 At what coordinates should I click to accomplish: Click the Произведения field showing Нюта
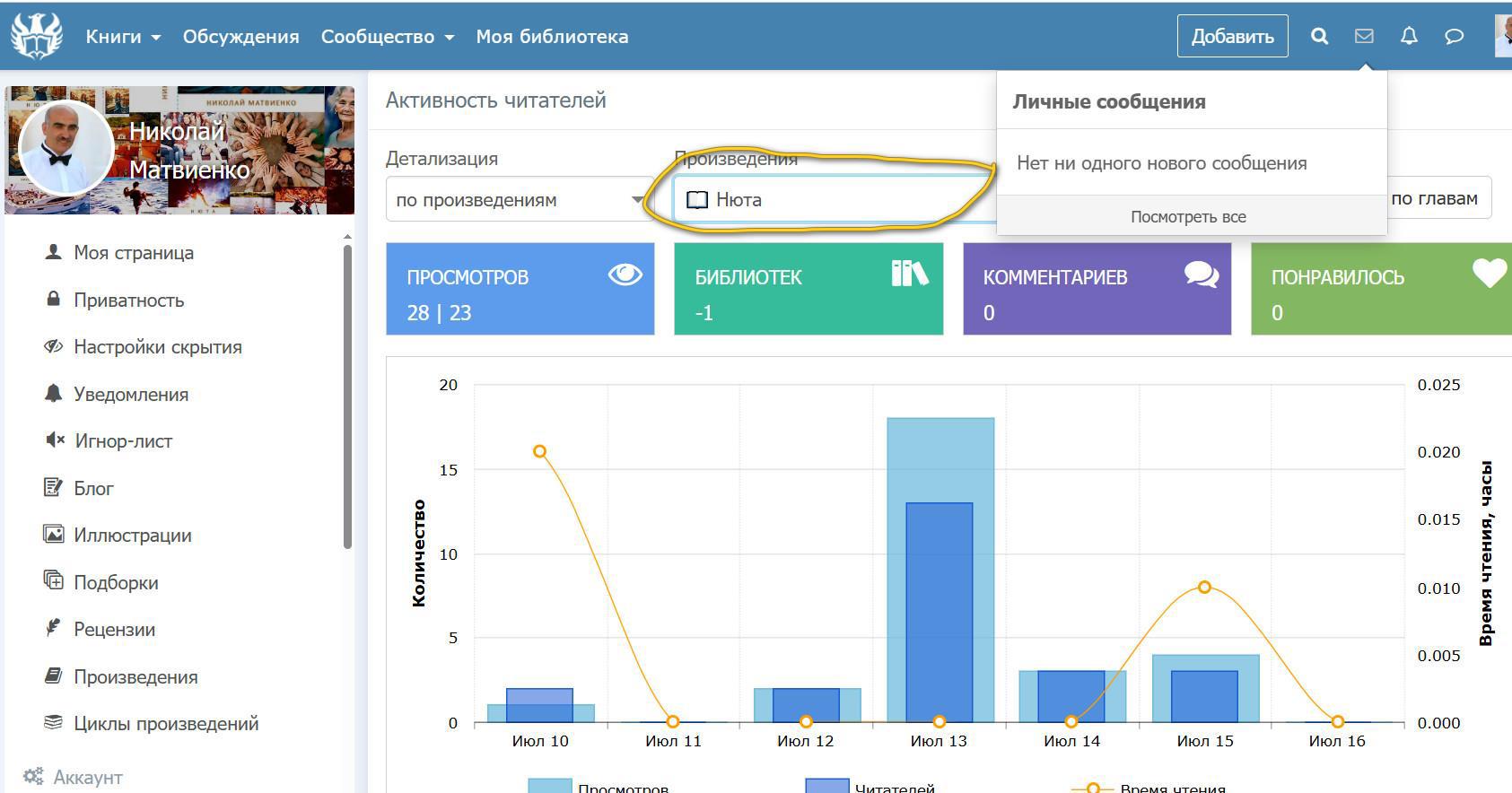click(835, 200)
